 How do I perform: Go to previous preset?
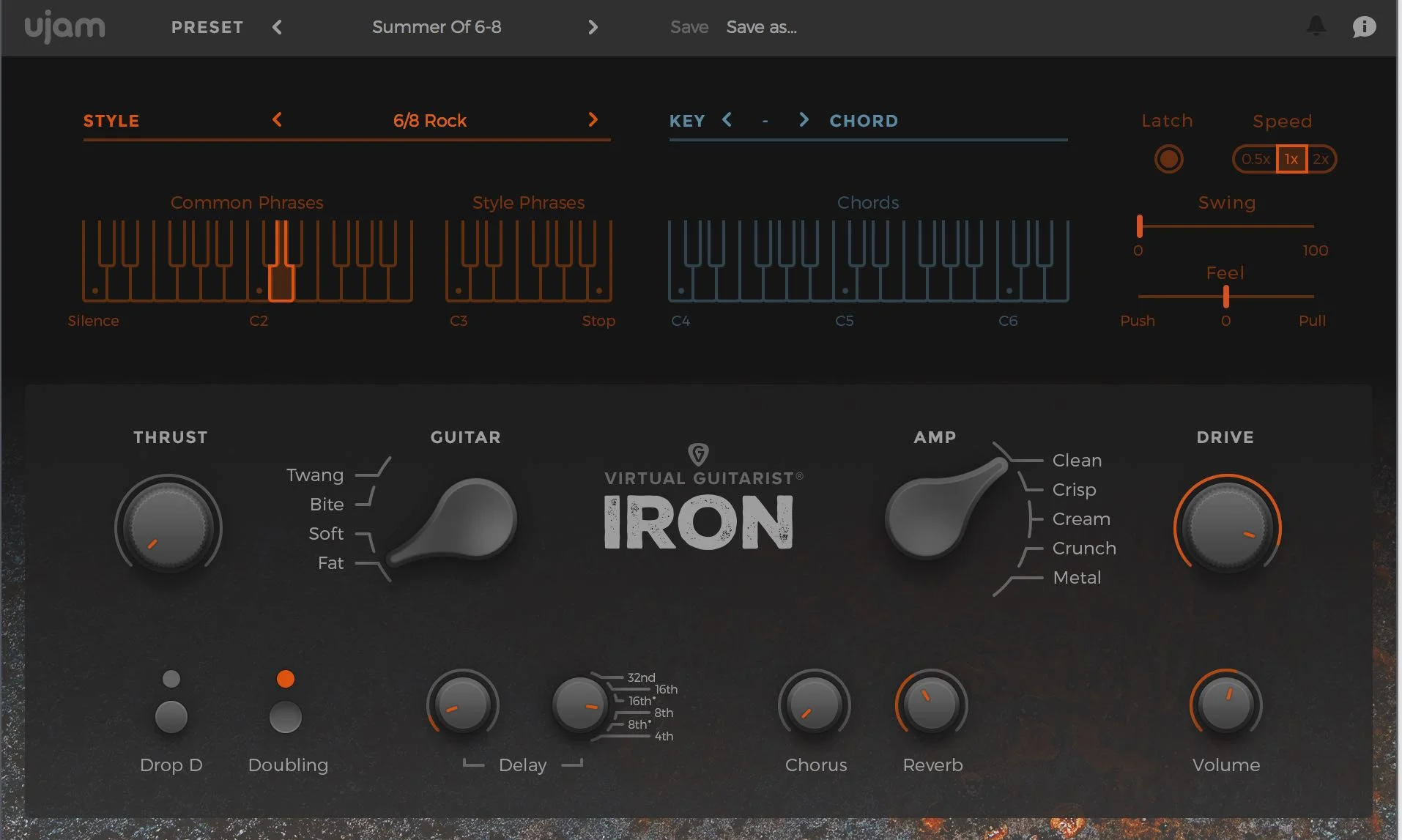(277, 27)
